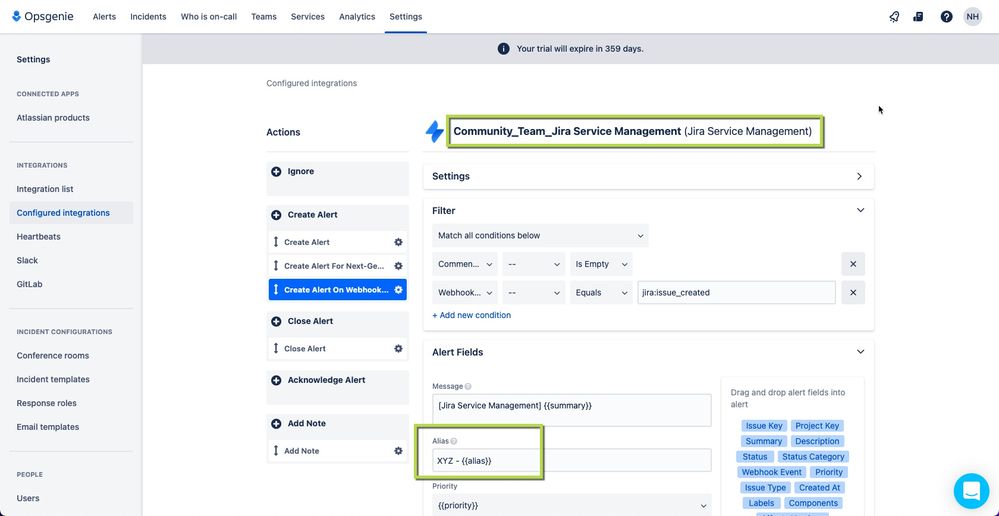This screenshot has height=516, width=999.
Task: Open gear settings for Create Alert On Webhook
Action: pyautogui.click(x=398, y=290)
